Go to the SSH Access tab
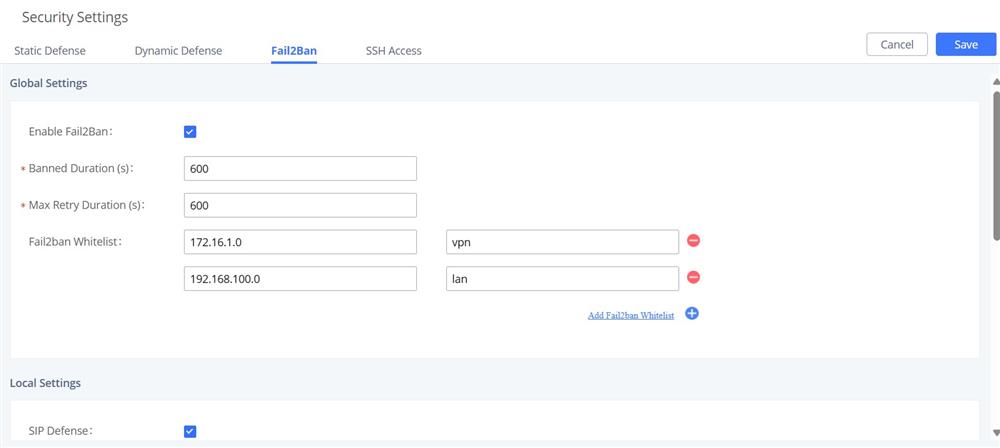 [x=393, y=51]
